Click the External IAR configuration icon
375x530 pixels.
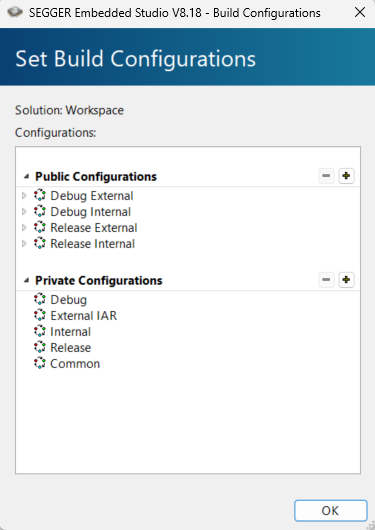[x=40, y=315]
